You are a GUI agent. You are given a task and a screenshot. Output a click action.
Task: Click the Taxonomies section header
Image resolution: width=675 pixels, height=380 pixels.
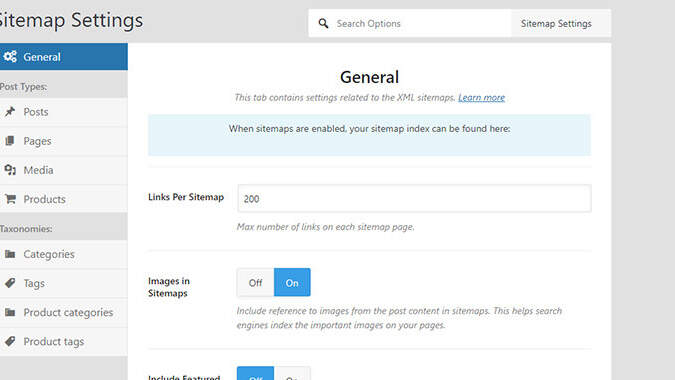click(26, 229)
